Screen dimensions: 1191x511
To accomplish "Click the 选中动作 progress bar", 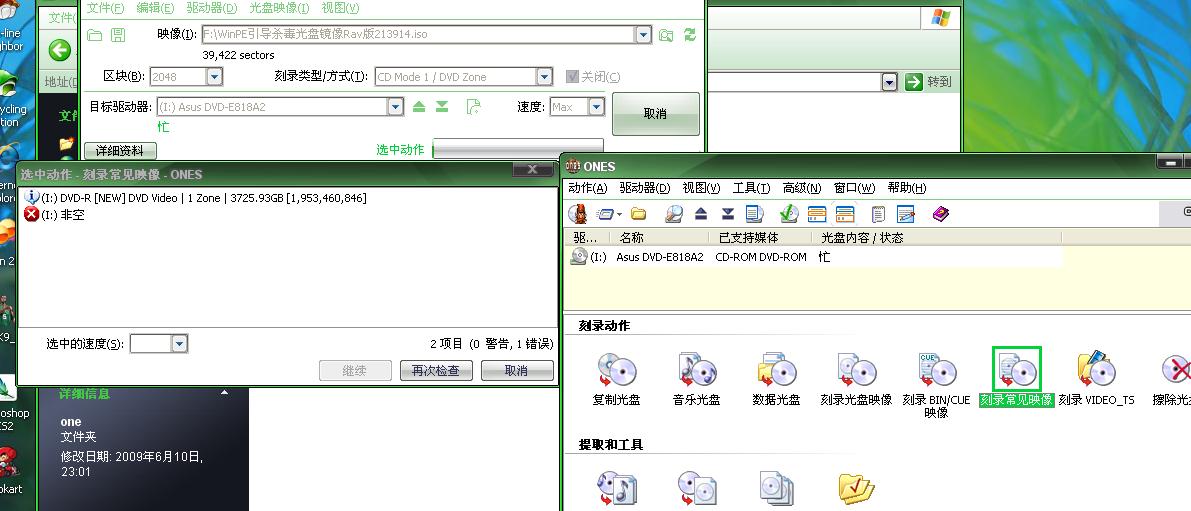I will click(x=518, y=149).
